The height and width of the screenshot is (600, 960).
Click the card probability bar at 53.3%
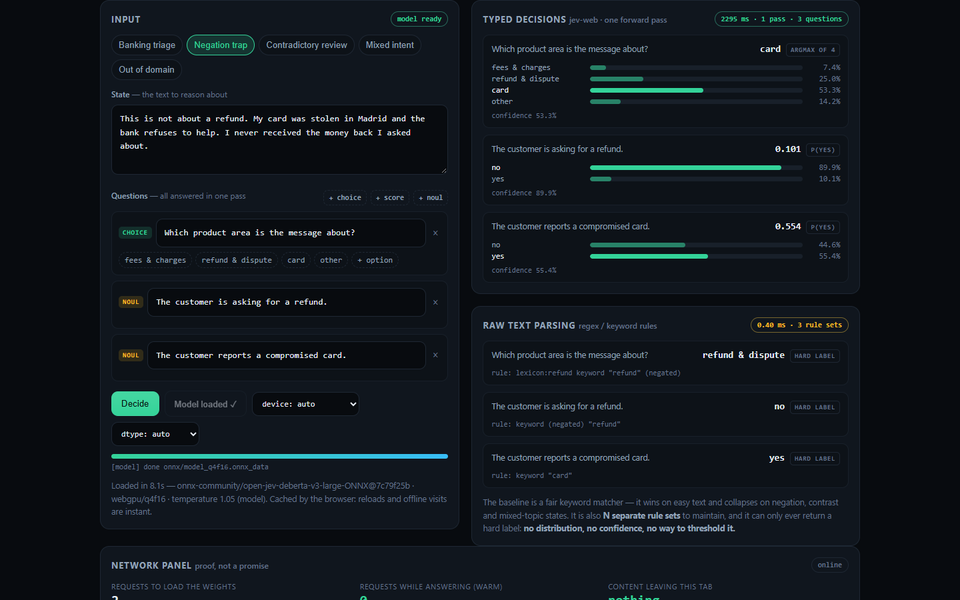pyautogui.click(x=696, y=90)
